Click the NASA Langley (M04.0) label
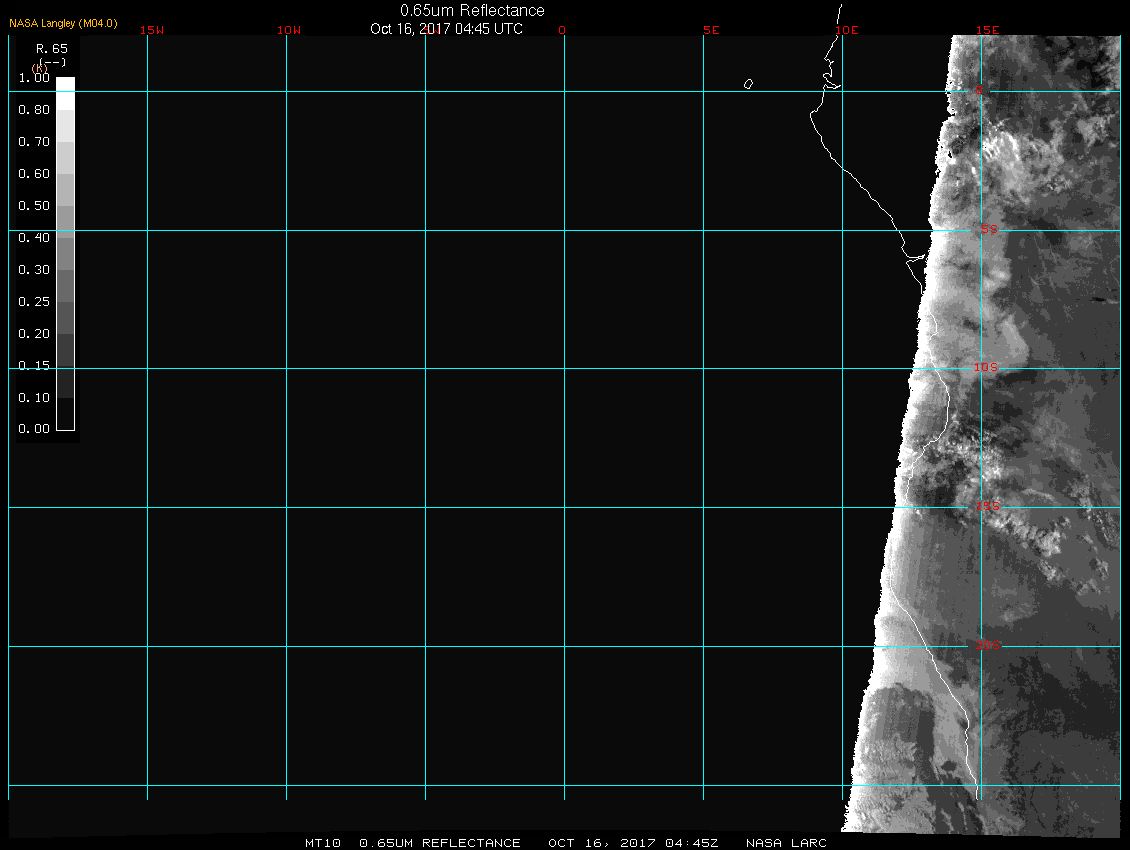This screenshot has height=850, width=1130. point(63,23)
